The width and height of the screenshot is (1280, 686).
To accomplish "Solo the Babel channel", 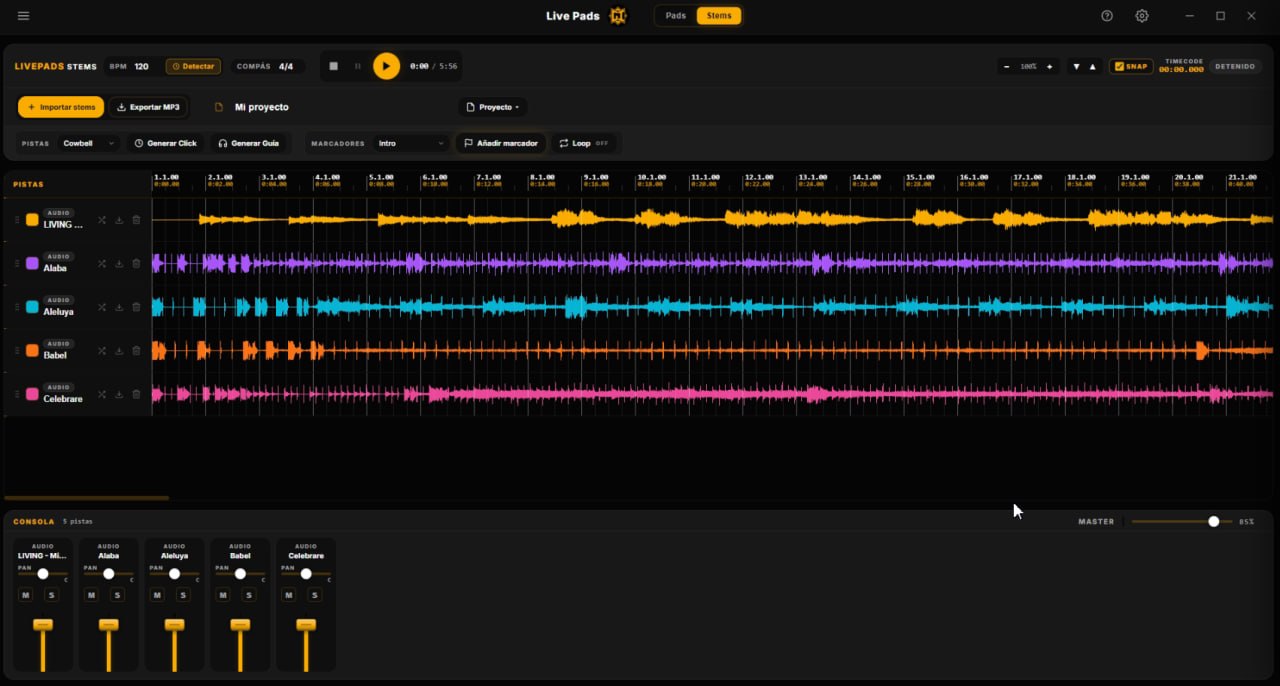I will coord(249,595).
